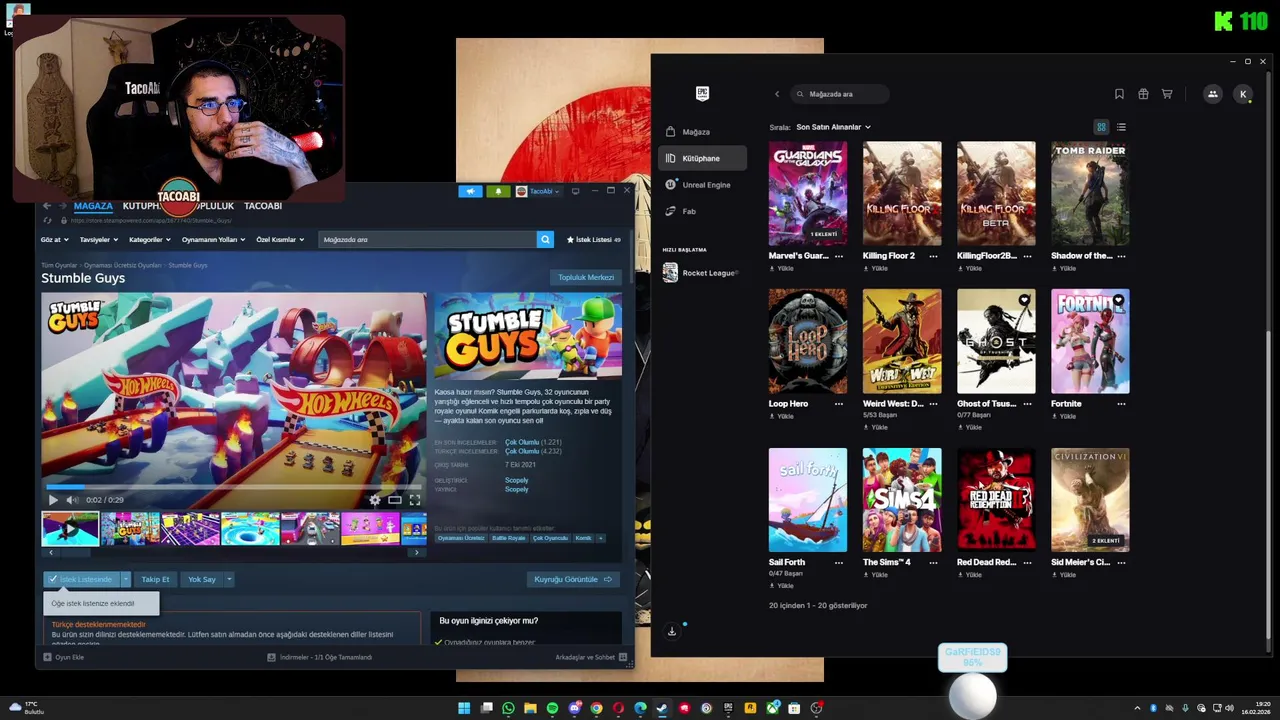This screenshot has width=1280, height=720.
Task: Click the Oyun Ekle plus icon in Steam footer
Action: [47, 657]
